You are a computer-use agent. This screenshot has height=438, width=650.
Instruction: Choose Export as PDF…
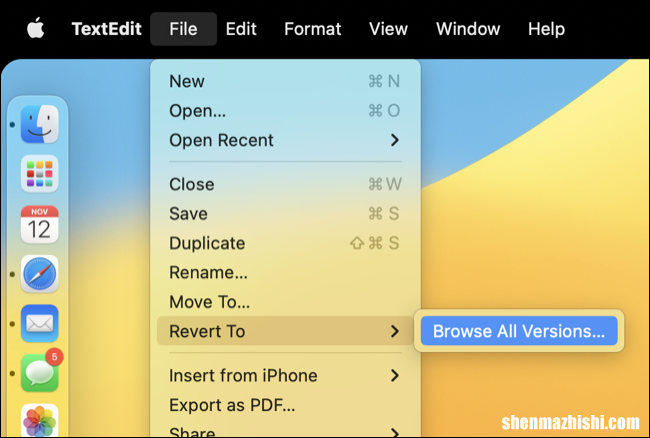click(x=285, y=405)
